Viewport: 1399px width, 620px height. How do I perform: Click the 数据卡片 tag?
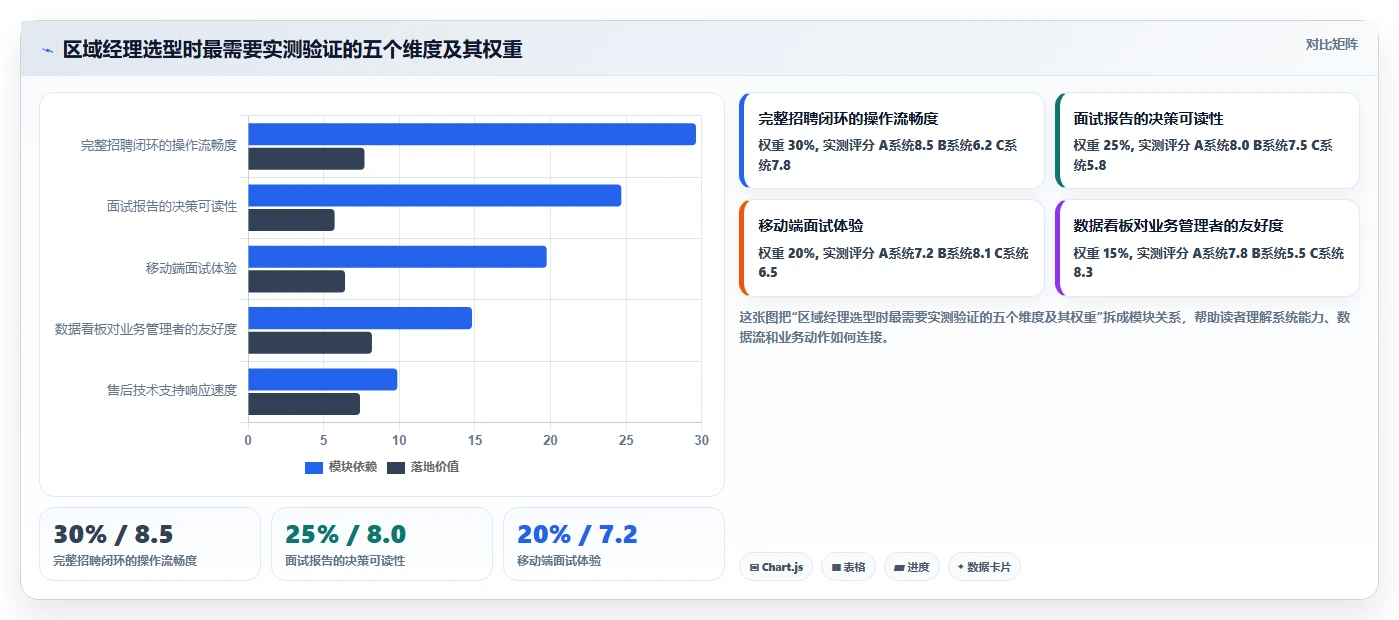point(984,567)
